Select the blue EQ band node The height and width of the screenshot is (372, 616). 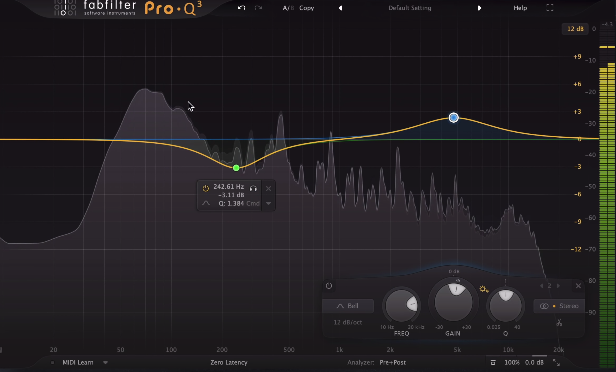[454, 117]
